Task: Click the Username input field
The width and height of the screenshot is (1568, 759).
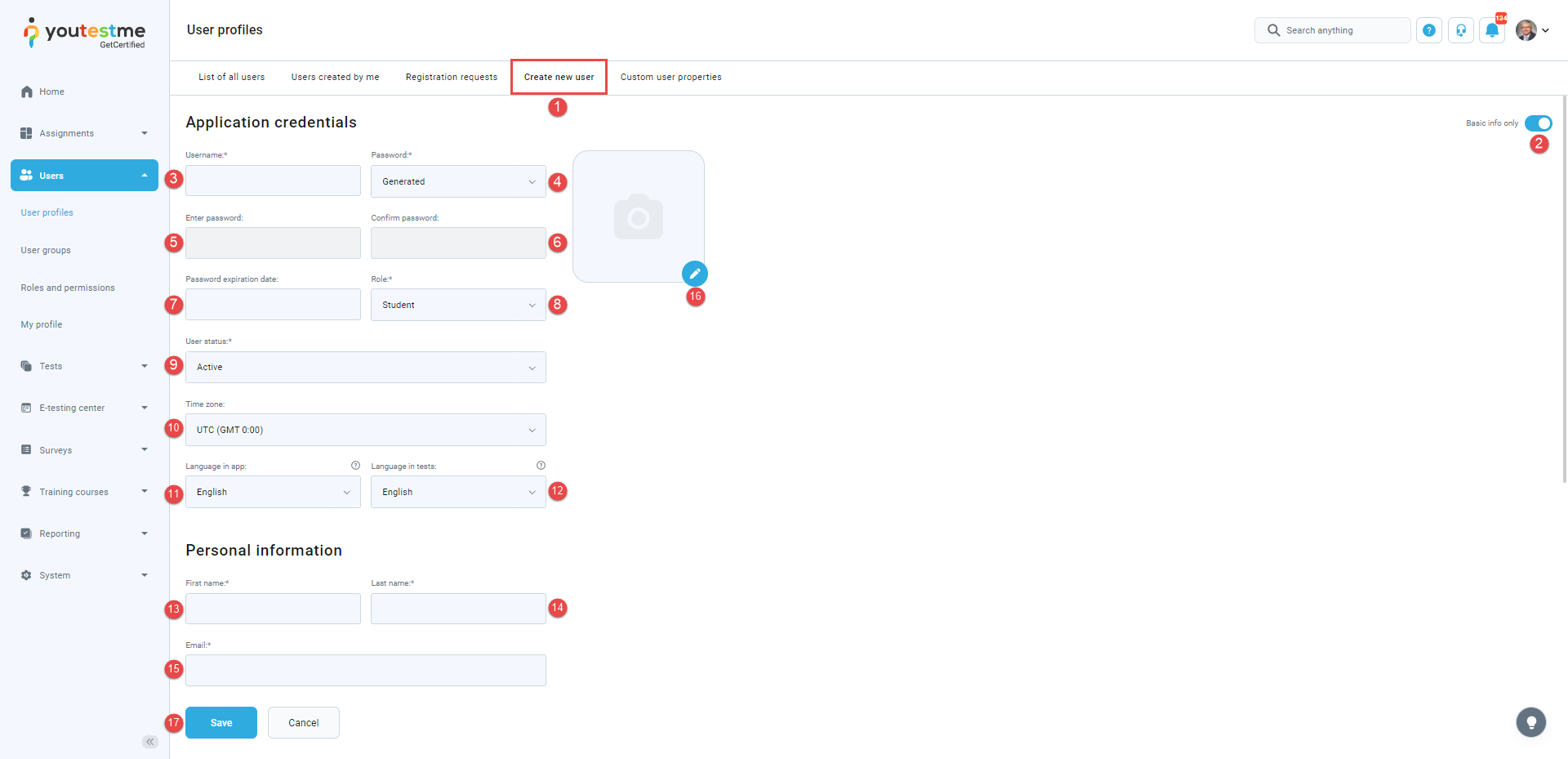Action: (273, 181)
